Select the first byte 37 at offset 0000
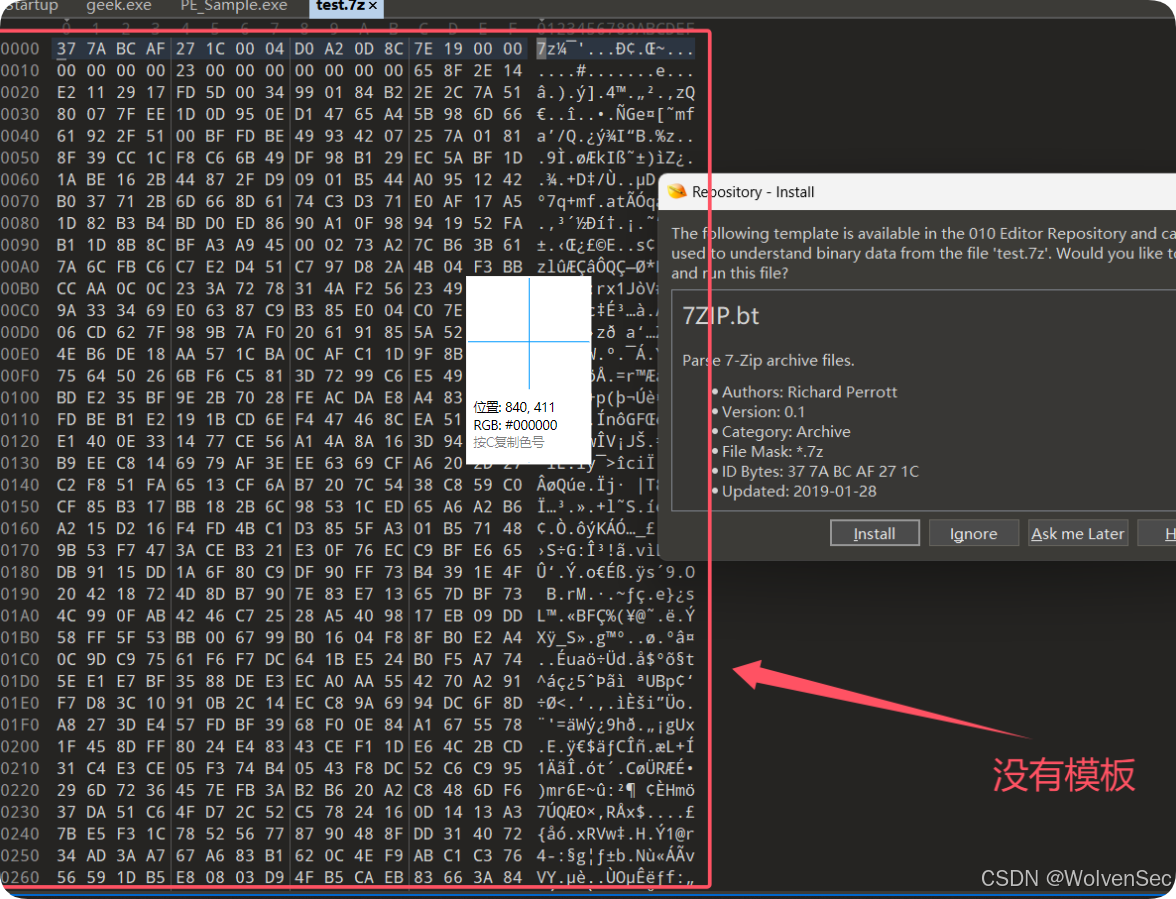 click(66, 49)
